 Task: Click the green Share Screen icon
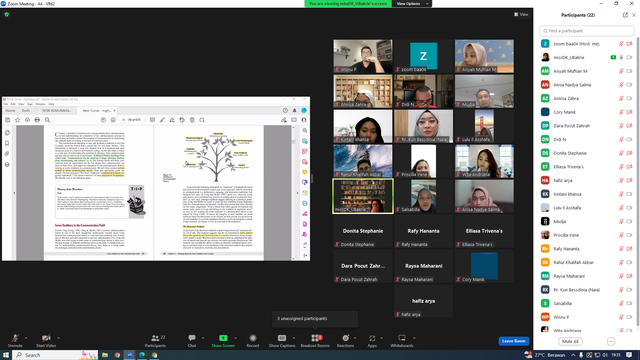pyautogui.click(x=223, y=338)
